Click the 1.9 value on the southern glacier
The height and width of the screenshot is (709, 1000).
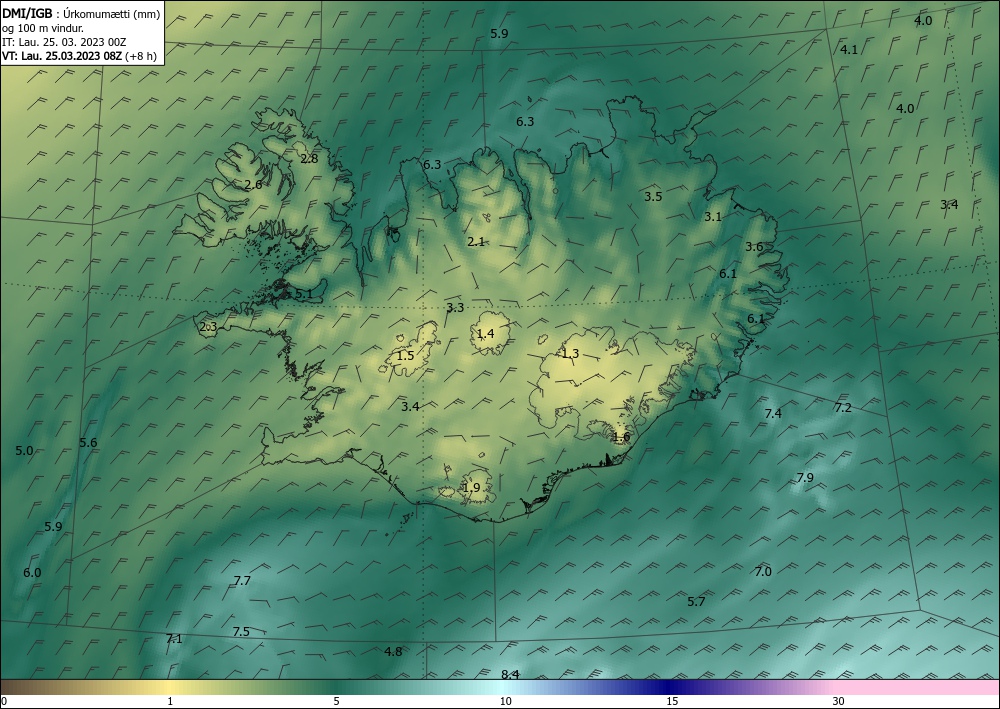(471, 488)
